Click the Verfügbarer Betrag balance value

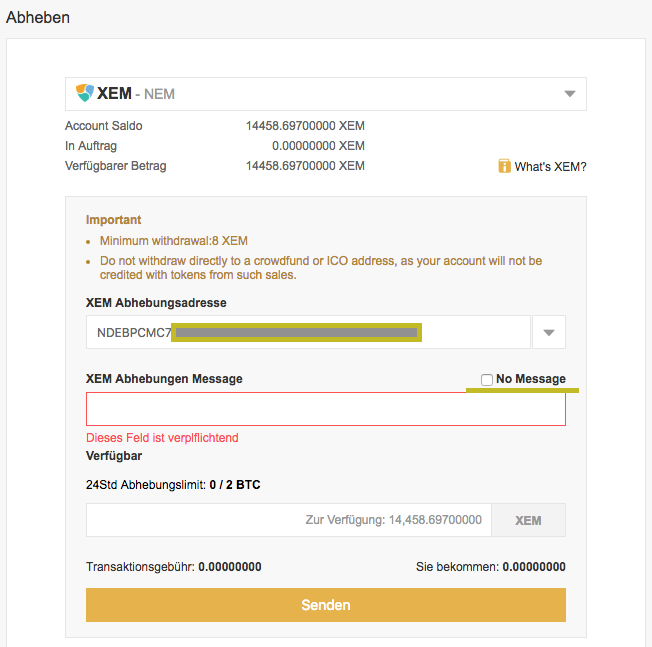click(305, 166)
